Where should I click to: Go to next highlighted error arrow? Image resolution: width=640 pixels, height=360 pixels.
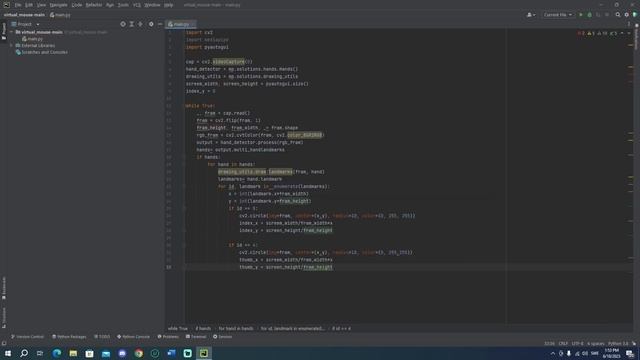click(x=629, y=33)
